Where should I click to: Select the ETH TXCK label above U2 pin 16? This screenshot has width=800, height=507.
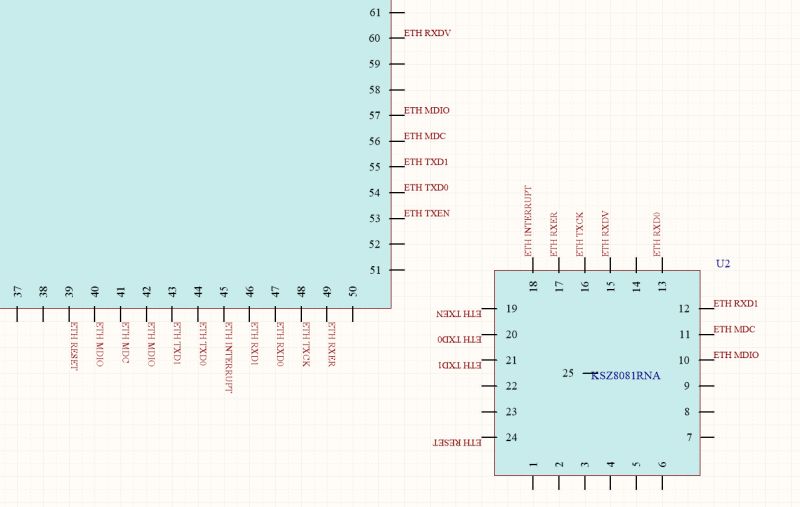(x=580, y=234)
